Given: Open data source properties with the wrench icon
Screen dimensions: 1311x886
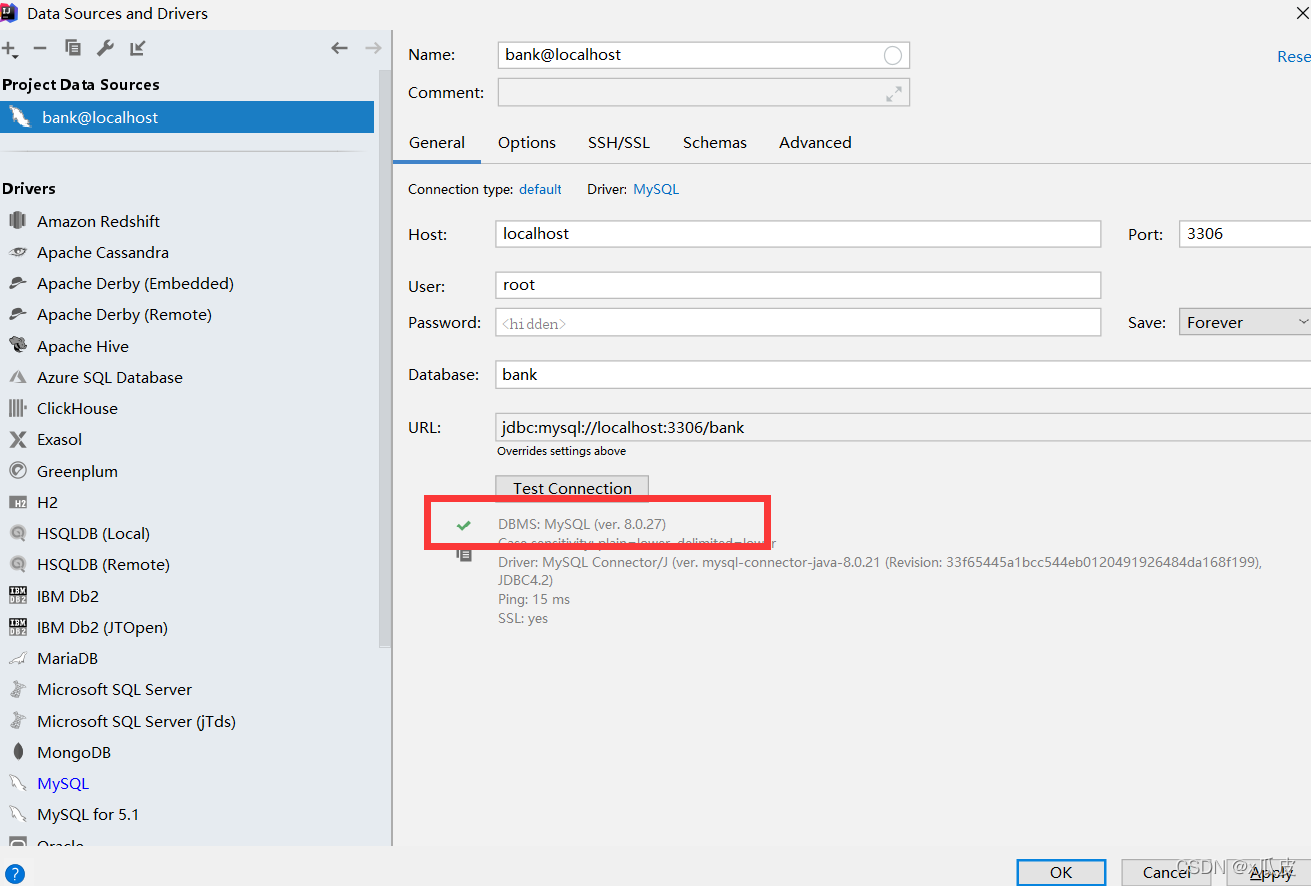Looking at the screenshot, I should tap(105, 47).
